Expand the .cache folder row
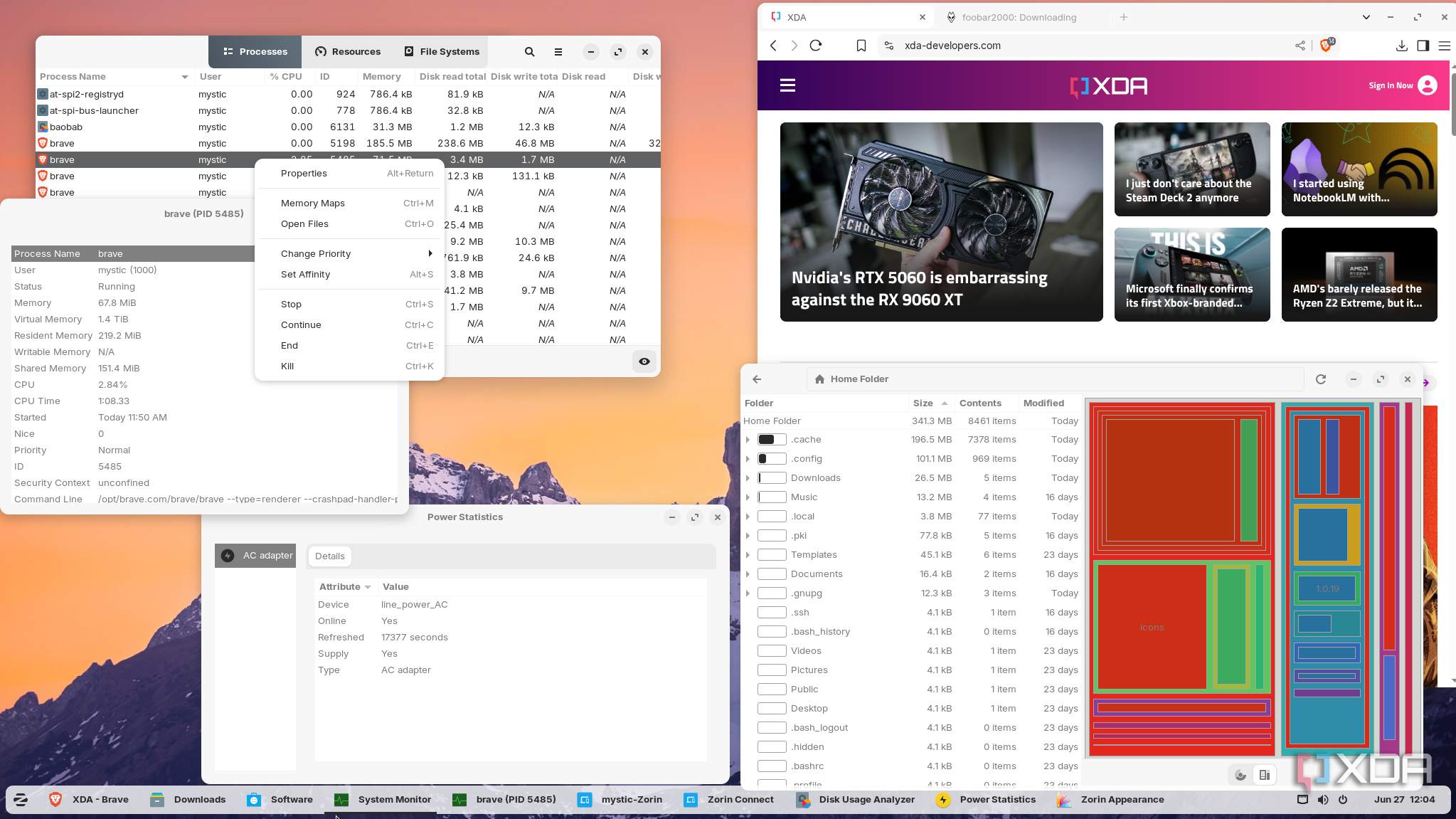Viewport: 1456px width, 819px height. click(x=748, y=440)
